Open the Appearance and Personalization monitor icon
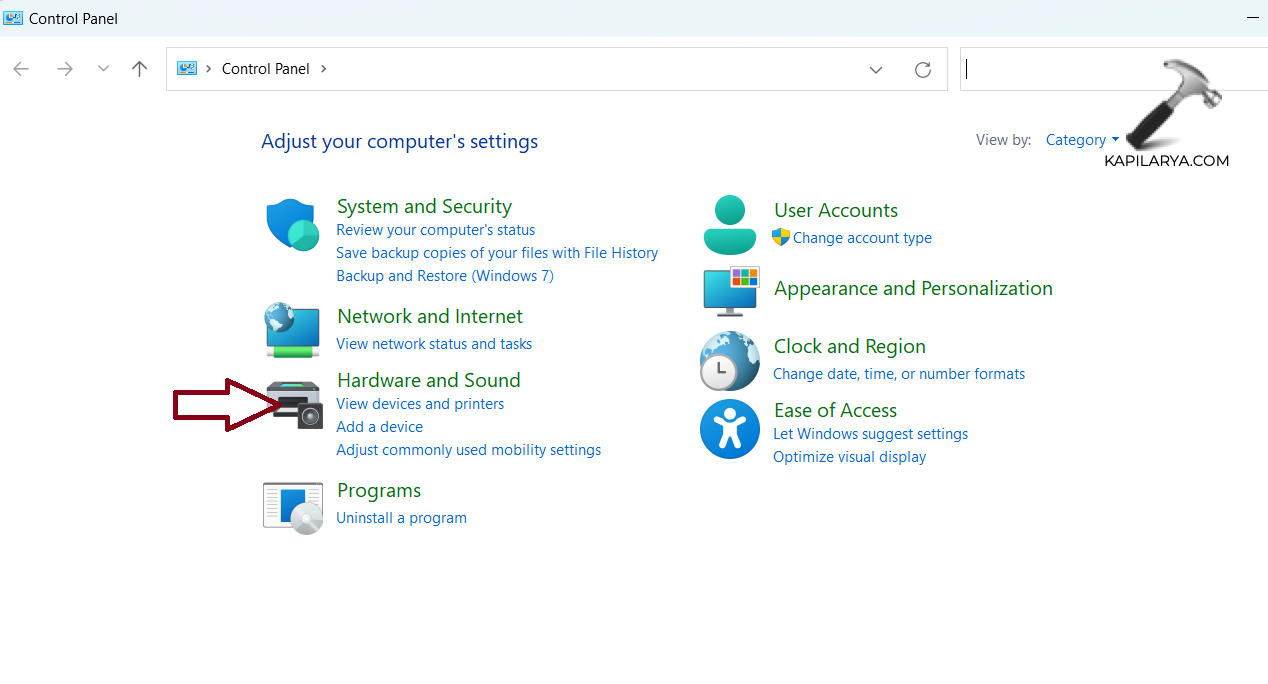This screenshot has width=1268, height=684. (x=731, y=291)
